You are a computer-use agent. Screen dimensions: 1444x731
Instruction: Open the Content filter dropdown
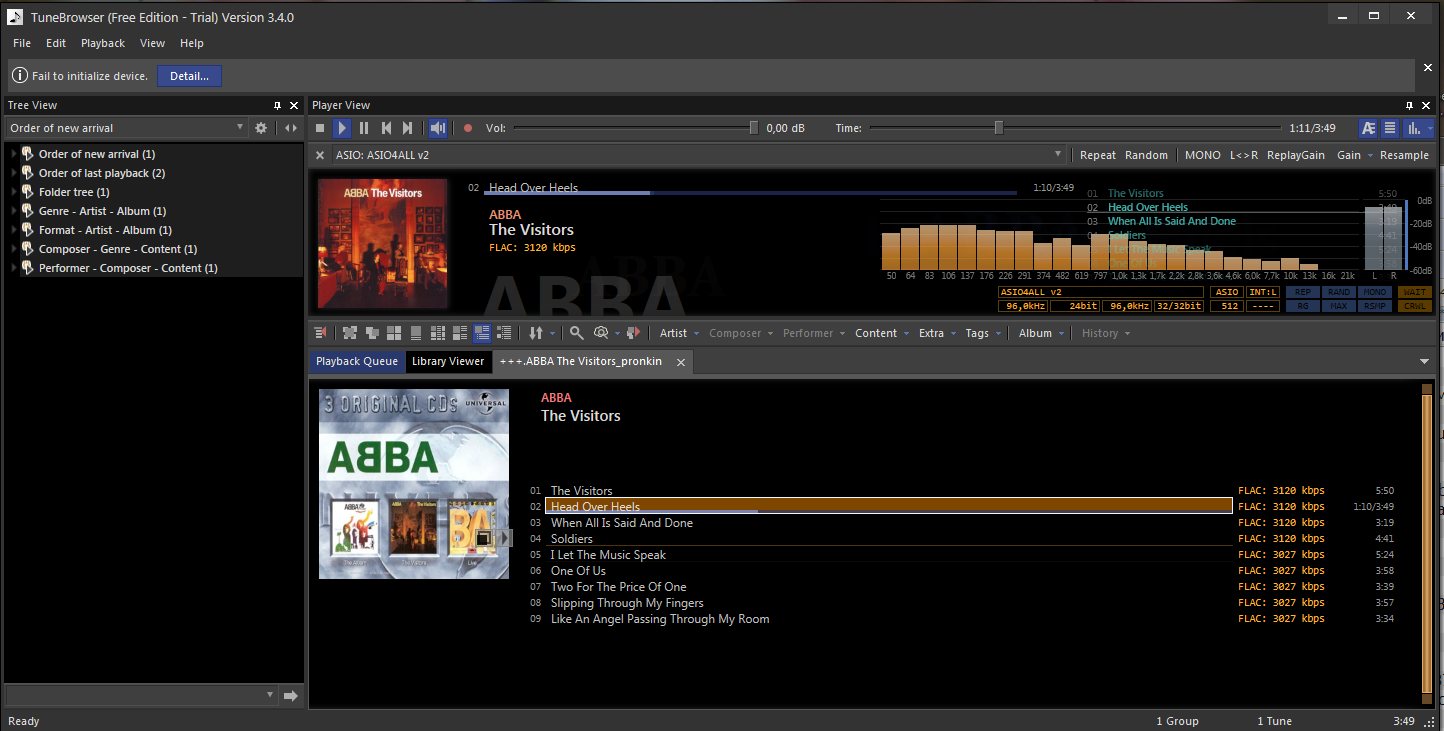882,333
